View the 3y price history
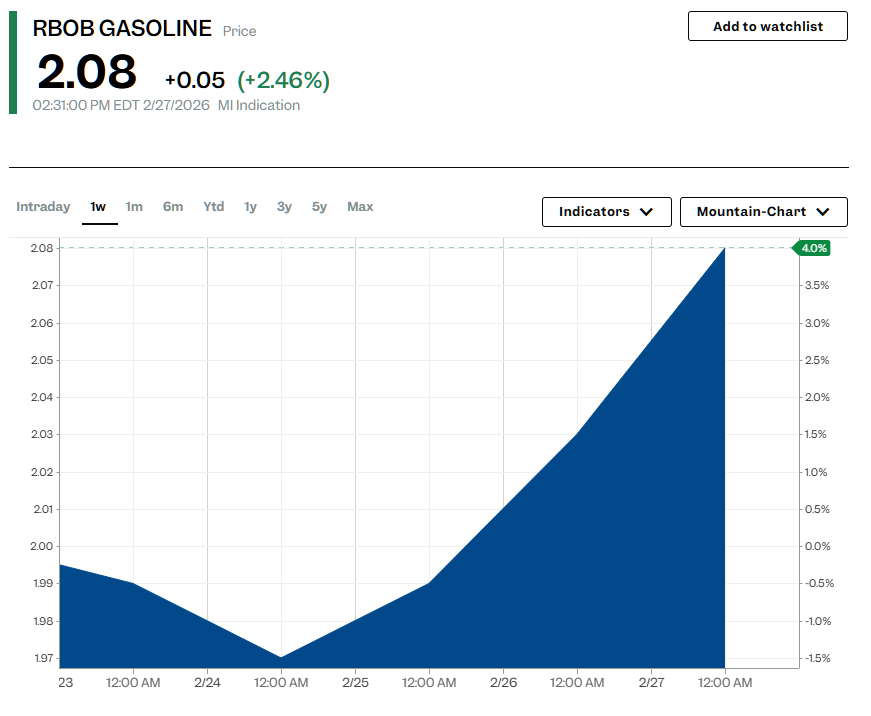871x716 pixels. point(285,207)
